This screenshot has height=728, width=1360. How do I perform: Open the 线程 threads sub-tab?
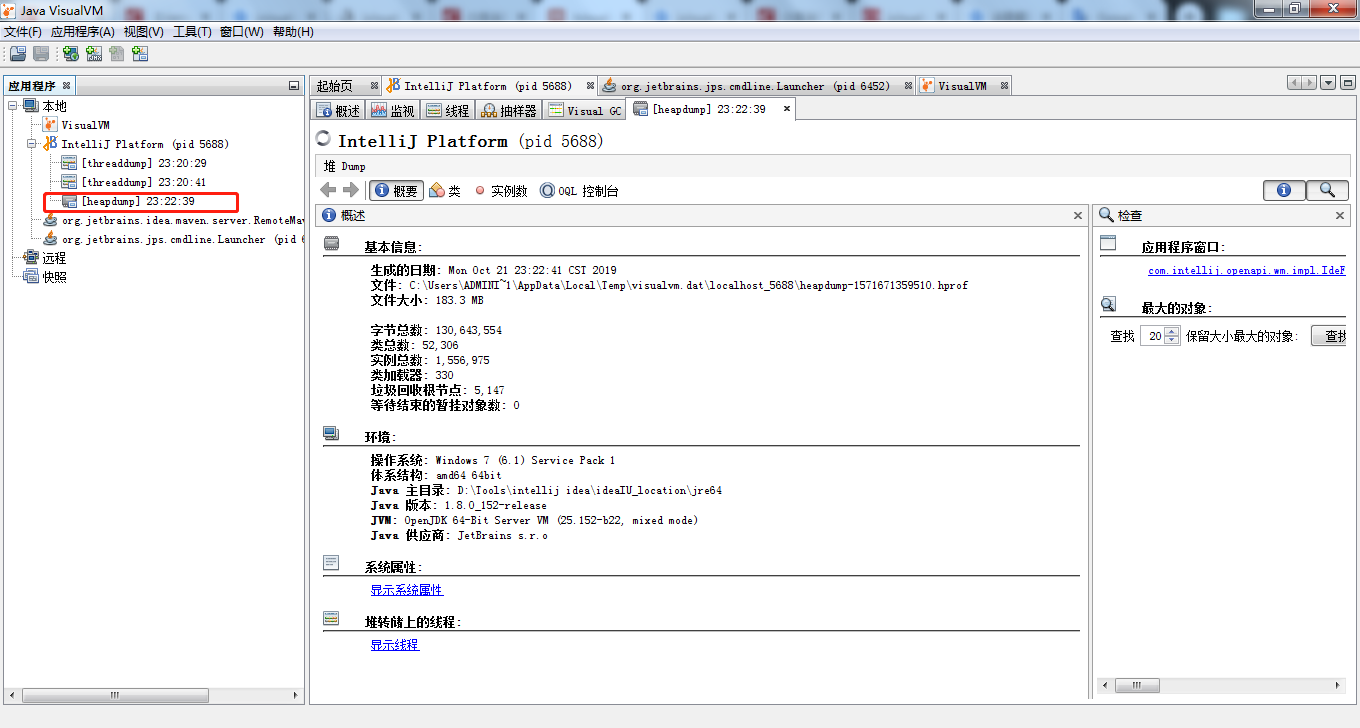coord(447,110)
